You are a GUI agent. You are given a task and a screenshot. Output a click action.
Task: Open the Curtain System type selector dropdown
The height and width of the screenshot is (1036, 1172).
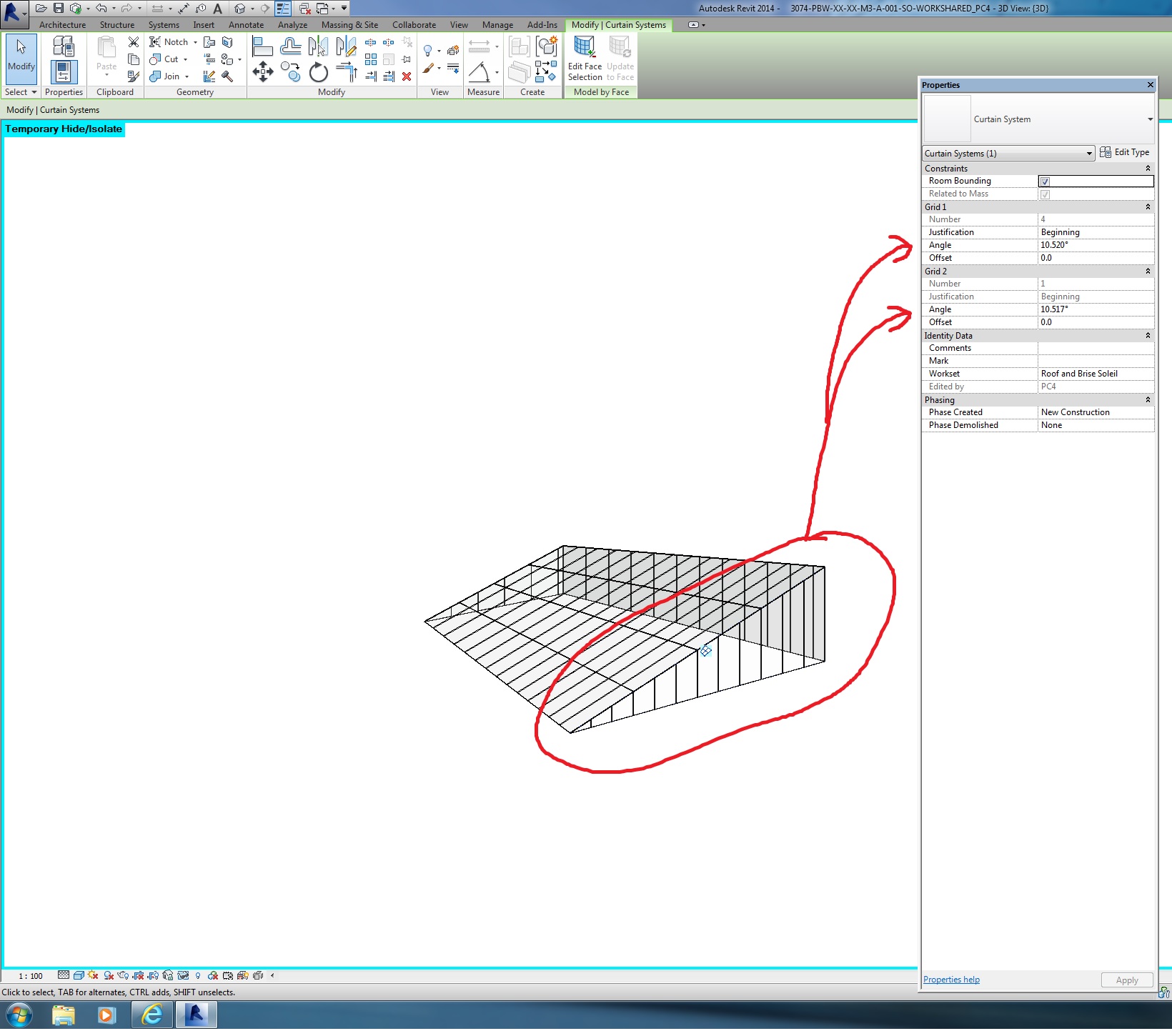1150,119
